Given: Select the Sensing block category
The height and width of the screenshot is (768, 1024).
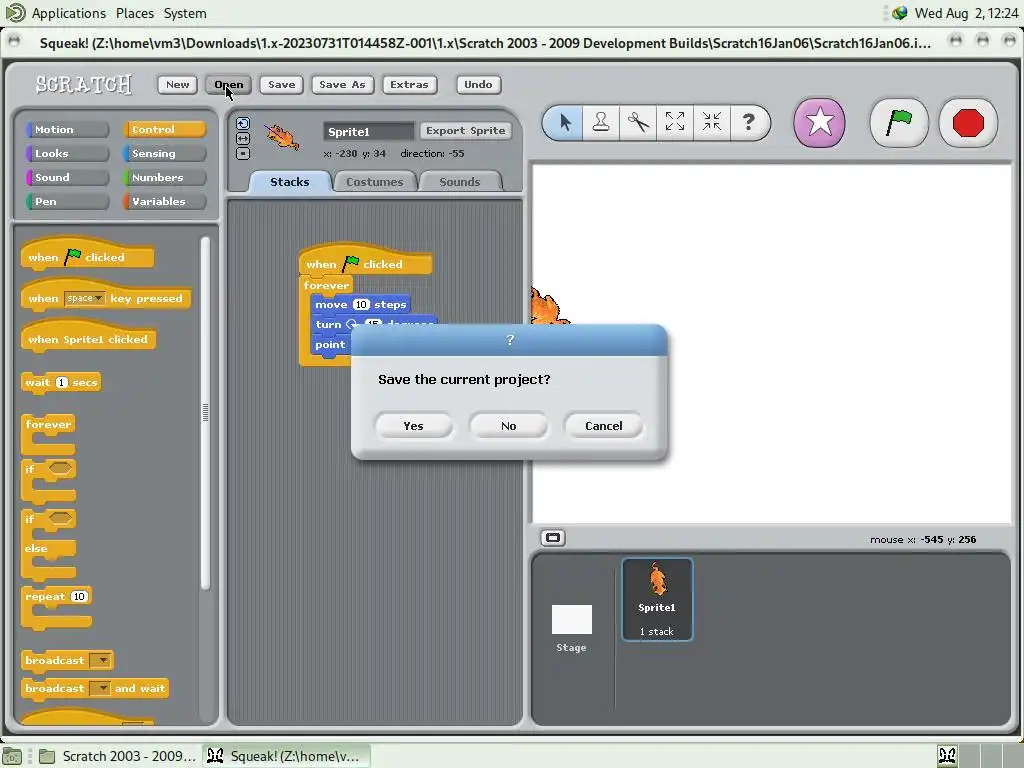Looking at the screenshot, I should tap(165, 153).
